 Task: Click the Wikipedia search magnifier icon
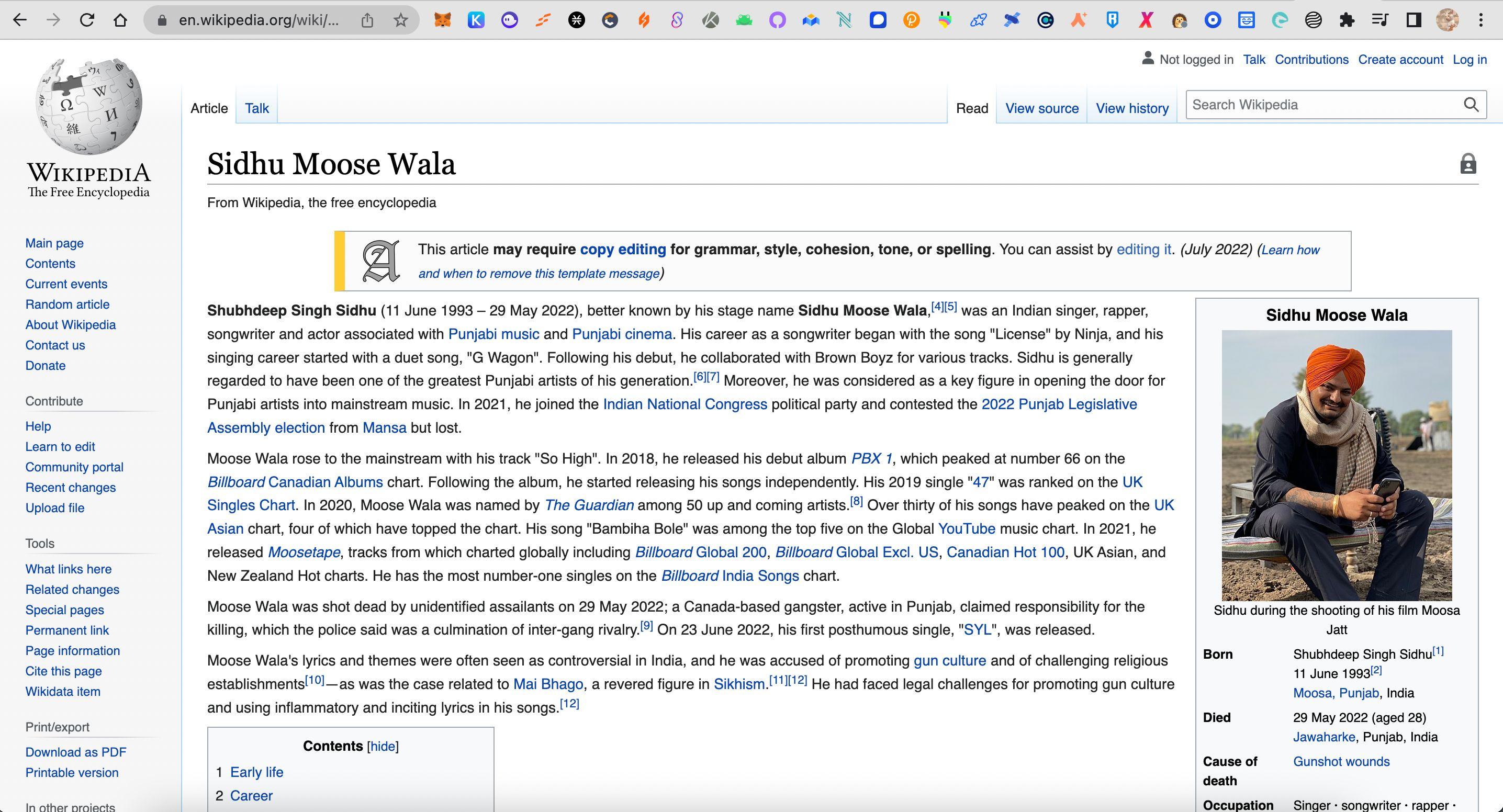pos(1472,105)
